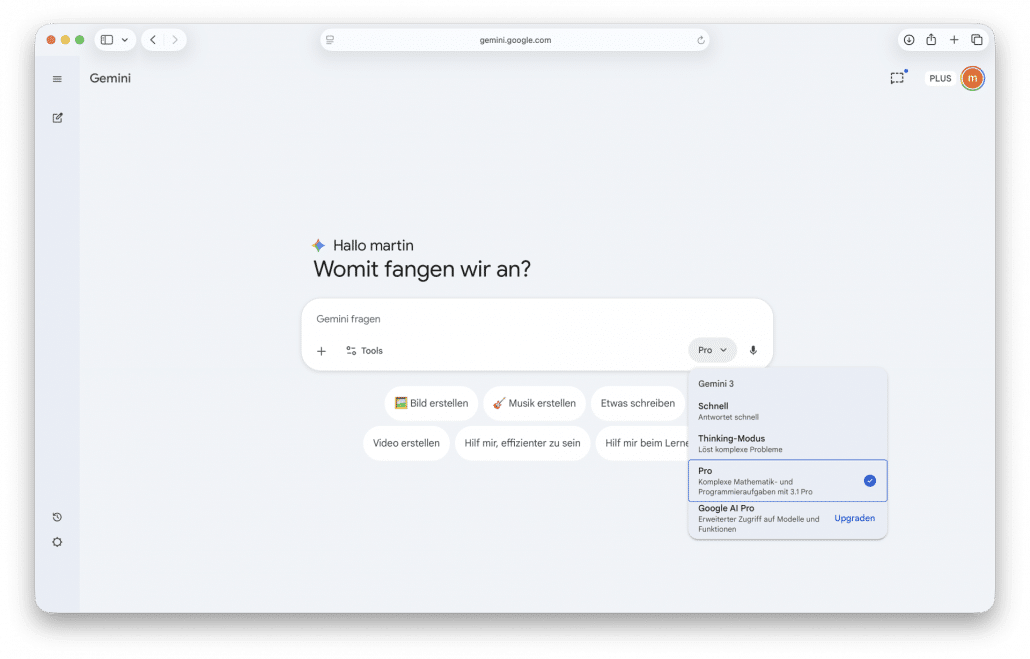
Task: Open the Tools menu in prompt box
Action: [x=364, y=351]
